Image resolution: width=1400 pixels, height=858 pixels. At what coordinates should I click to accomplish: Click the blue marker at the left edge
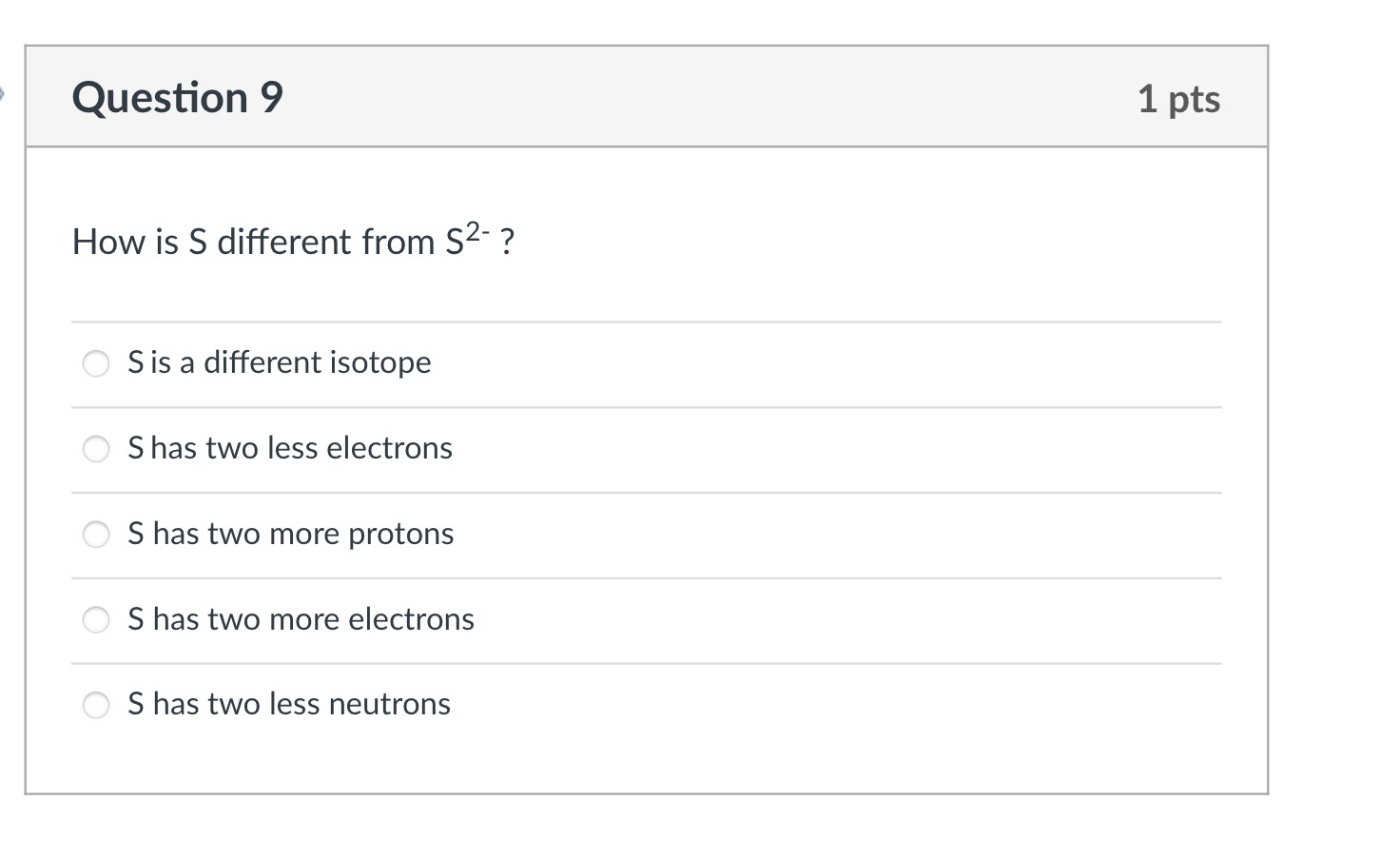(3, 92)
